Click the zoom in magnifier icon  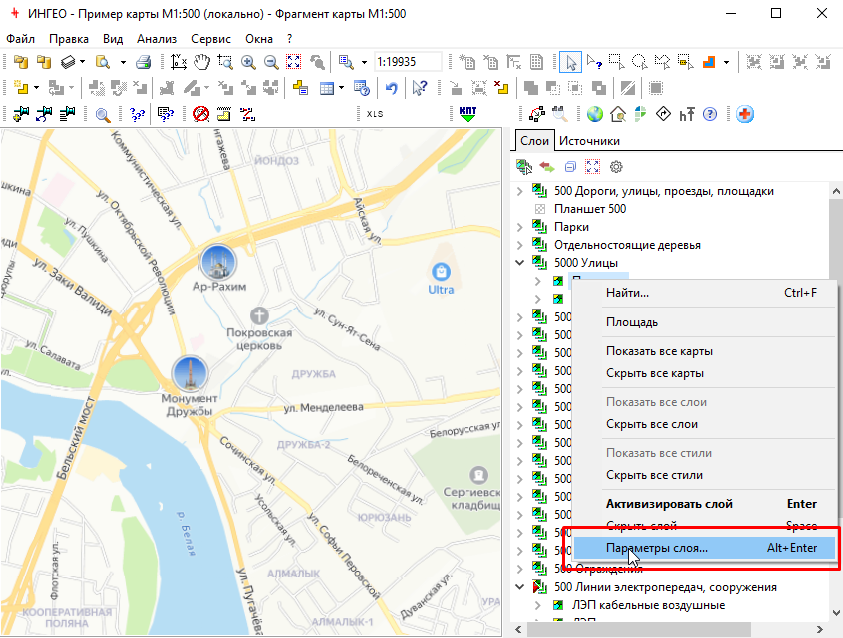(248, 62)
